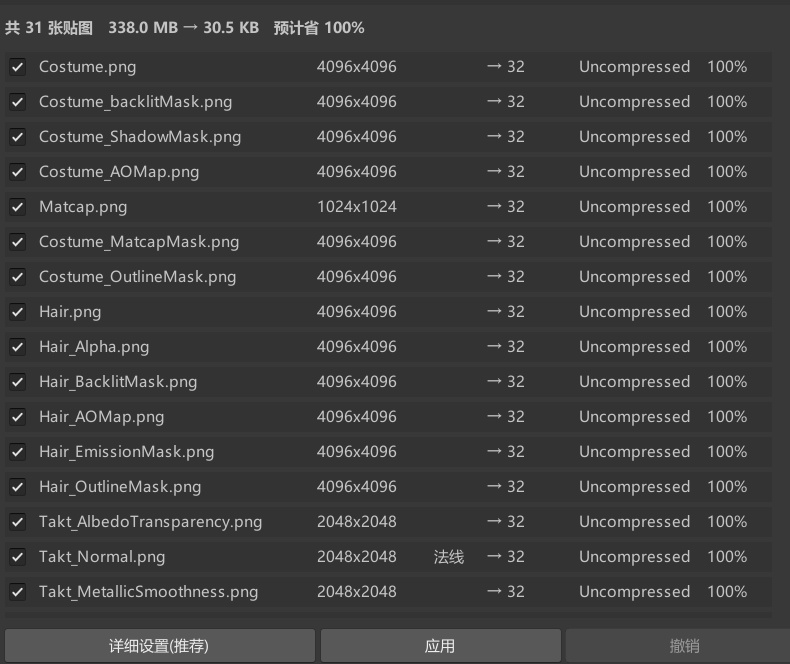Click 100% savings in Costume_AOMap.png row
The width and height of the screenshot is (790, 664).
click(727, 172)
